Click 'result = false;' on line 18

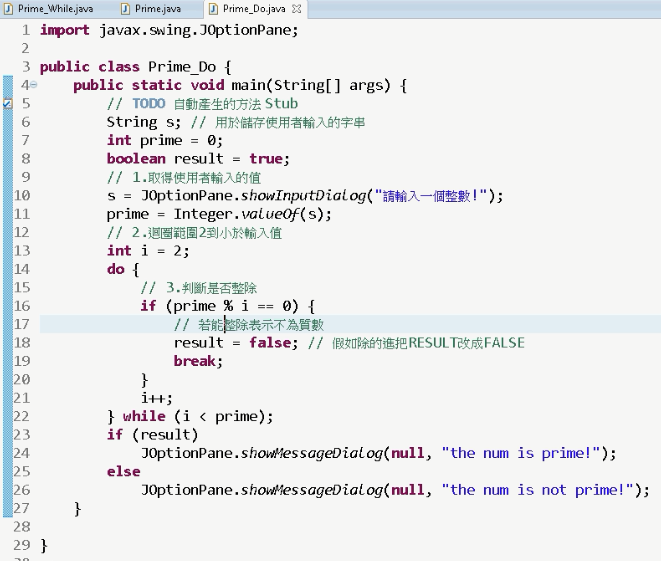[236, 343]
